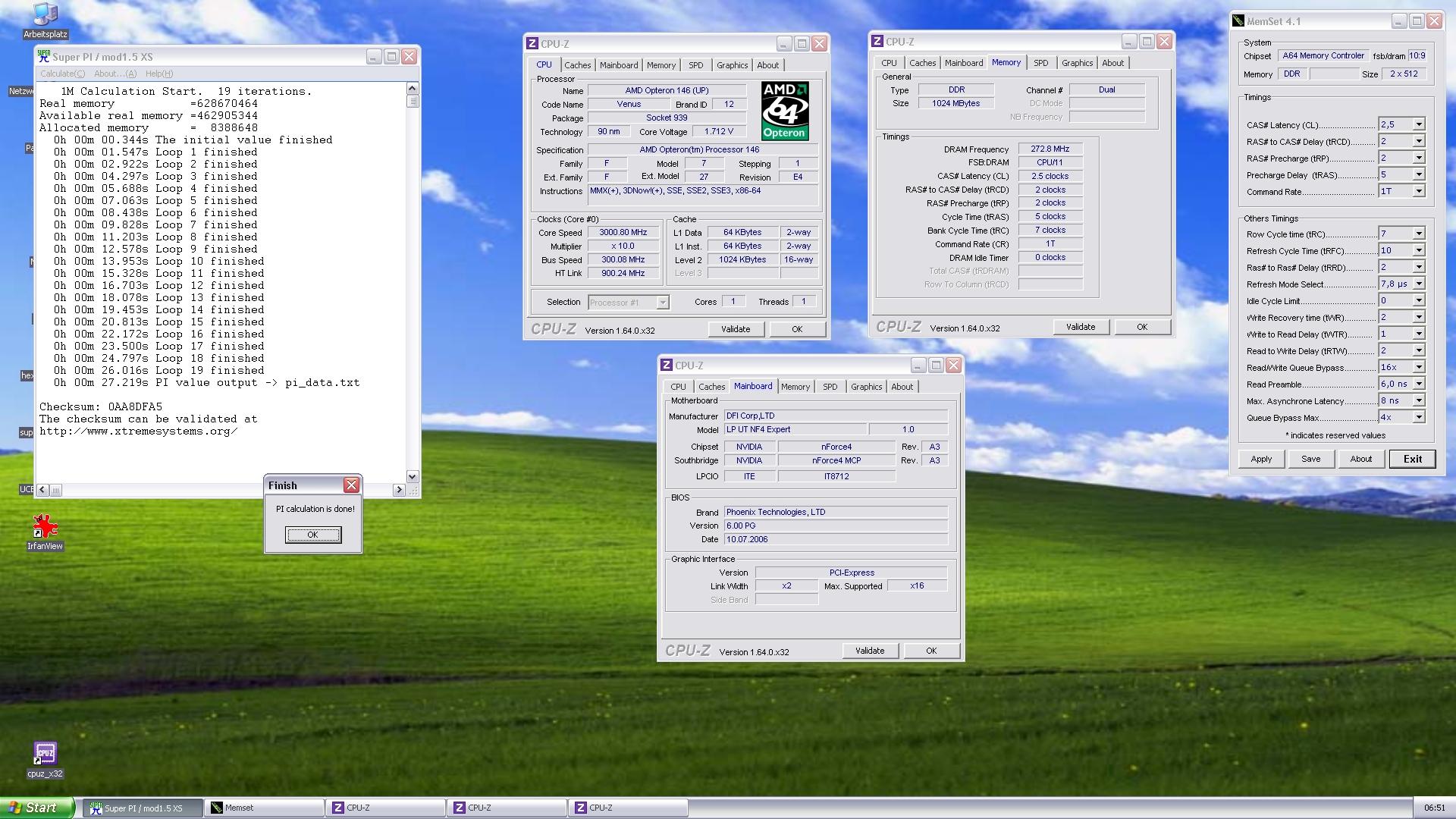Click OK in CPU-Z Mainboard window
This screenshot has width=1456, height=819.
click(931, 651)
